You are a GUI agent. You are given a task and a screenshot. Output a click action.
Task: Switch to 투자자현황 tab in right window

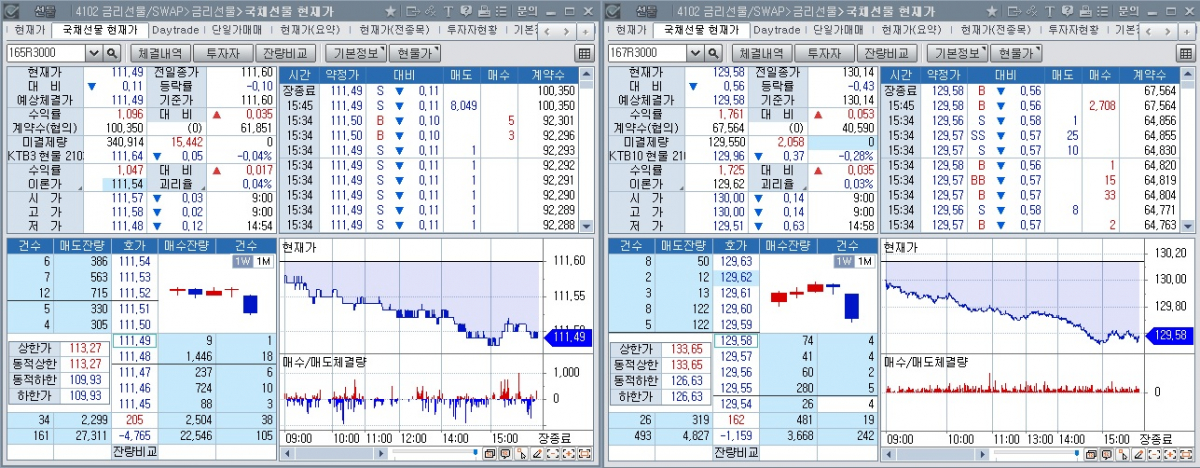pyautogui.click(x=1074, y=30)
